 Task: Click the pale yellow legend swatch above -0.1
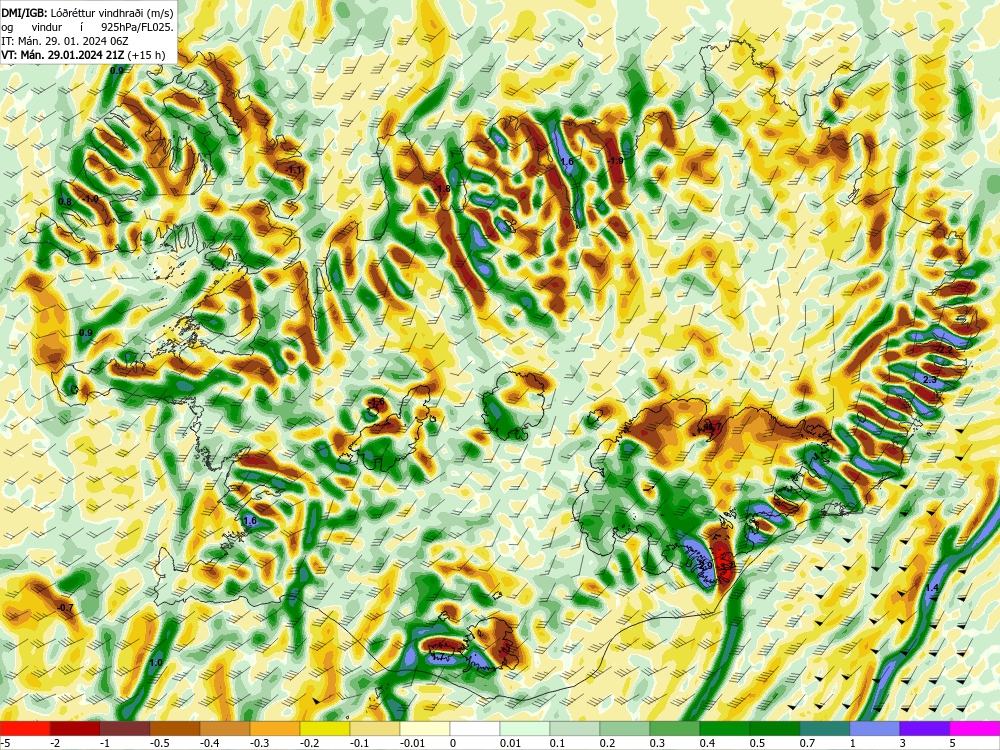(x=375, y=728)
